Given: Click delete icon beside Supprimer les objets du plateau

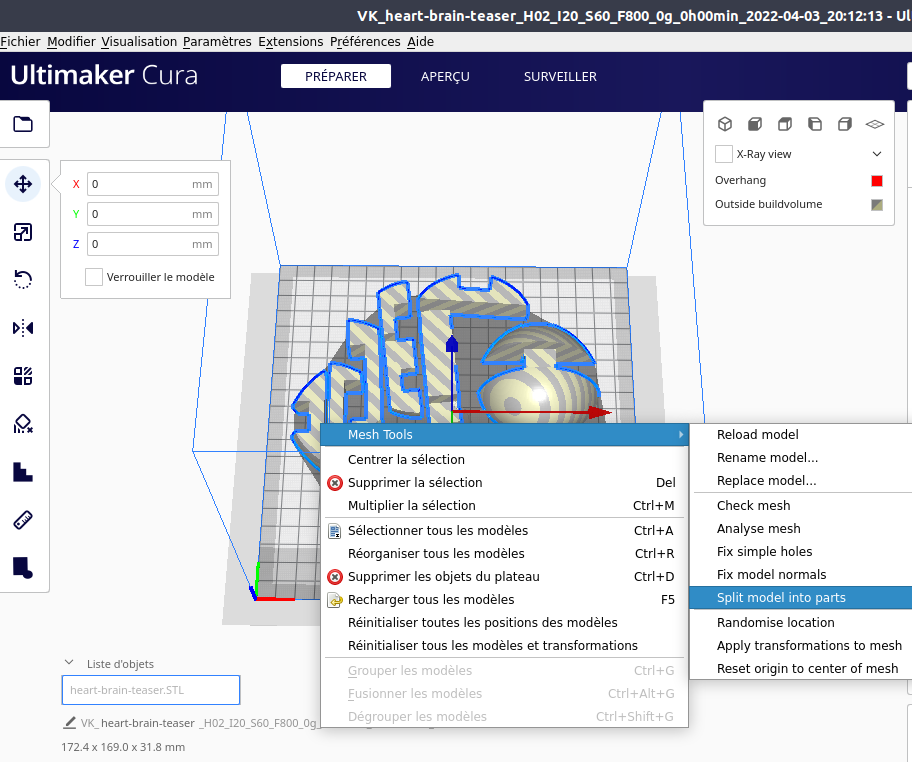Looking at the screenshot, I should pyautogui.click(x=335, y=576).
